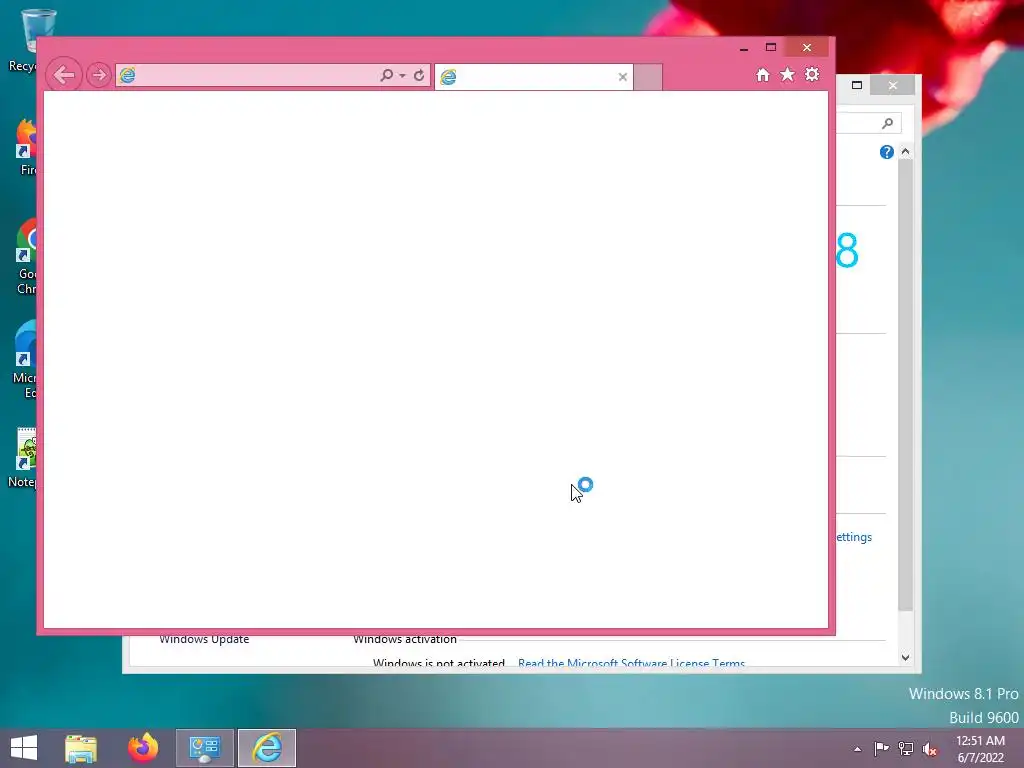Close the System control panel window
Image resolution: width=1024 pixels, height=768 pixels.
coord(893,86)
